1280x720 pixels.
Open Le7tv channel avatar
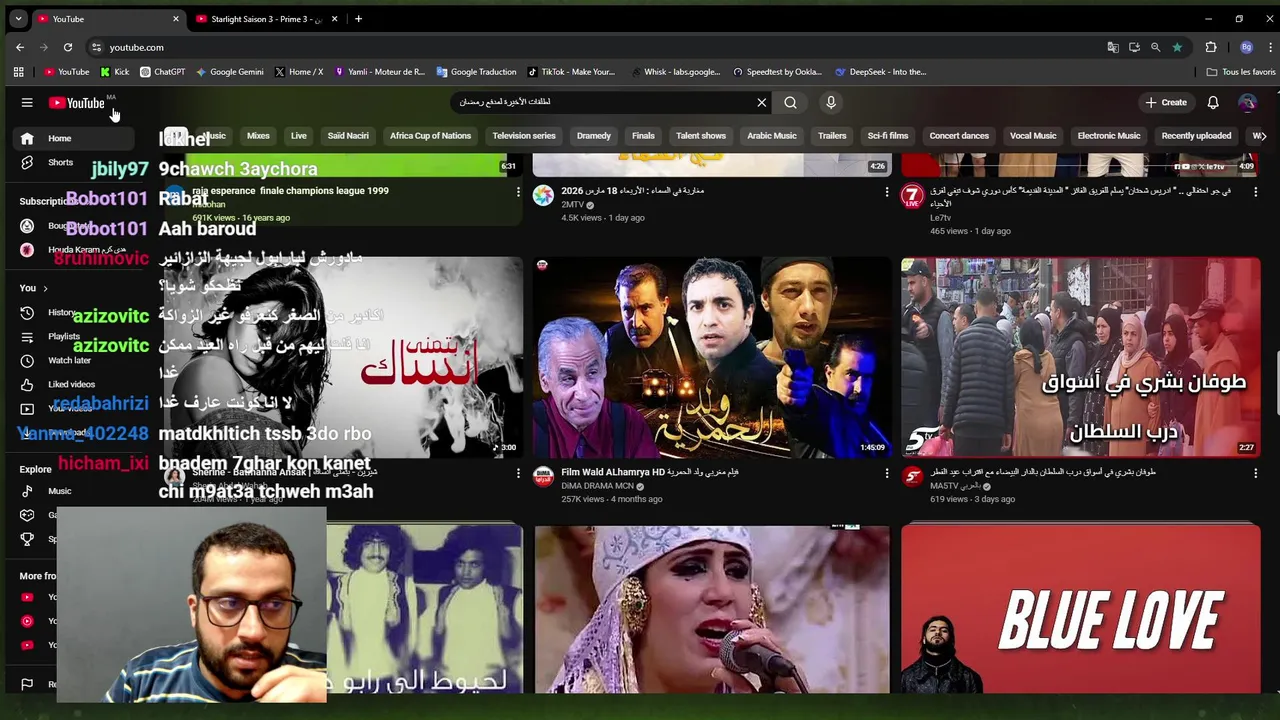coord(912,196)
